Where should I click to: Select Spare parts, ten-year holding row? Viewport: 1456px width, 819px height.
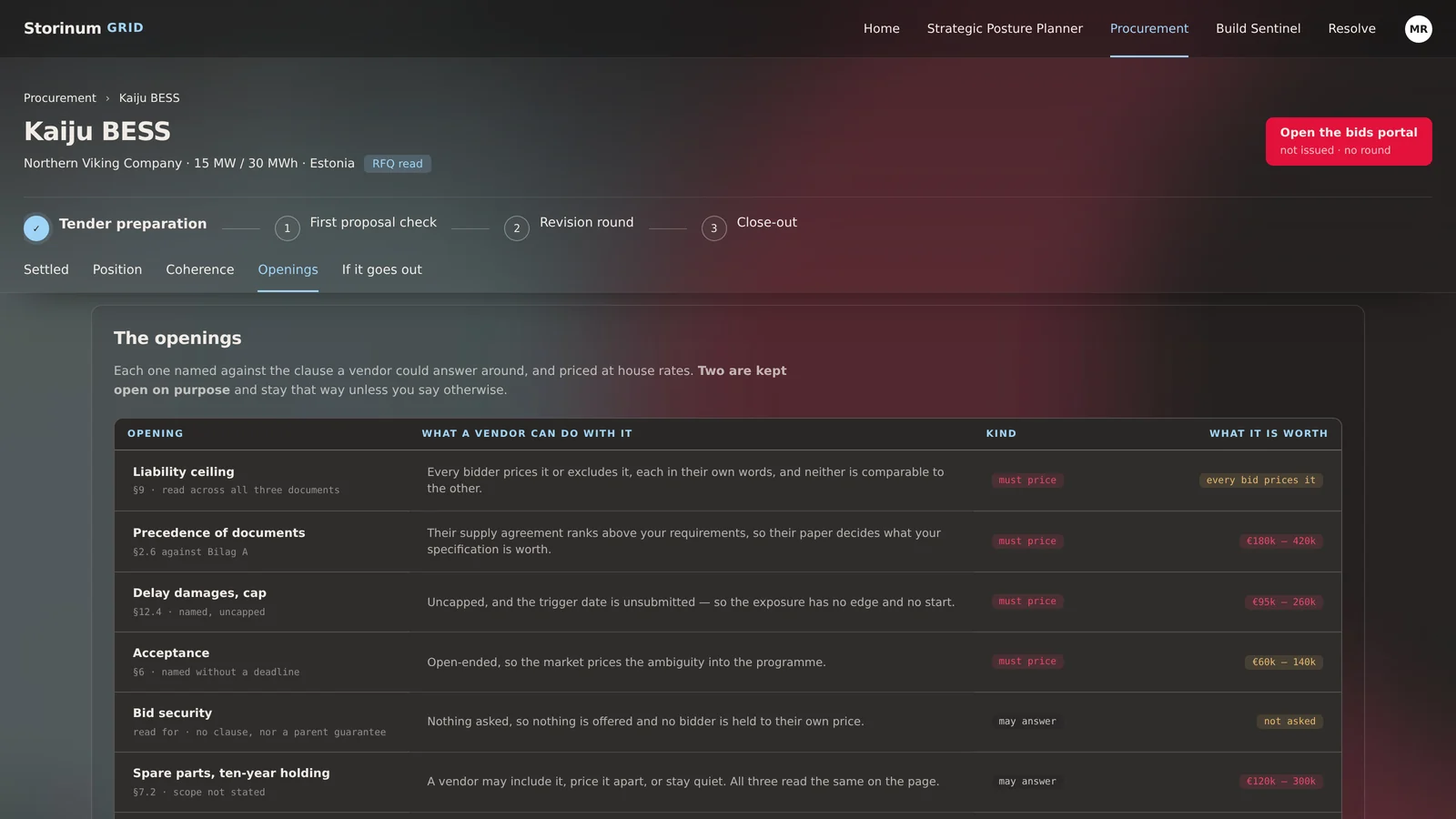point(728,782)
